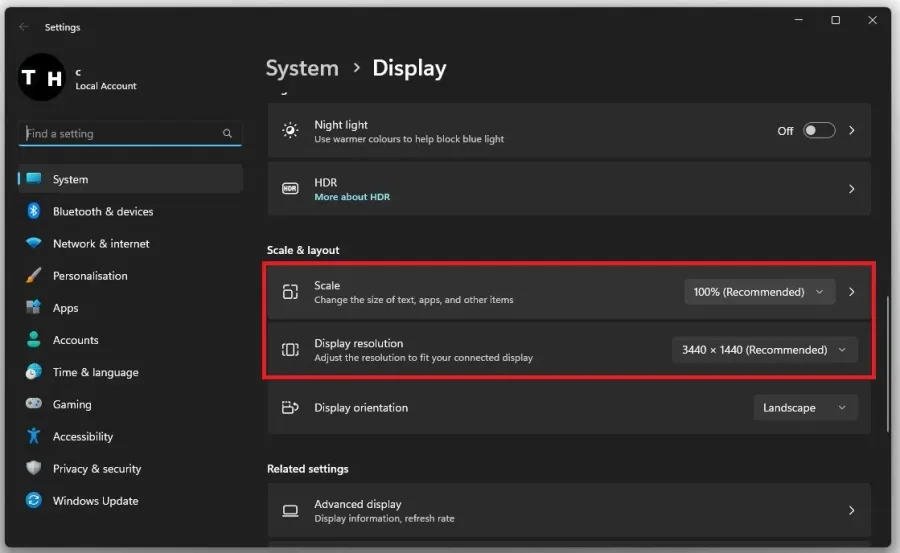Click the Find a setting field
The image size is (900, 553).
tap(130, 133)
